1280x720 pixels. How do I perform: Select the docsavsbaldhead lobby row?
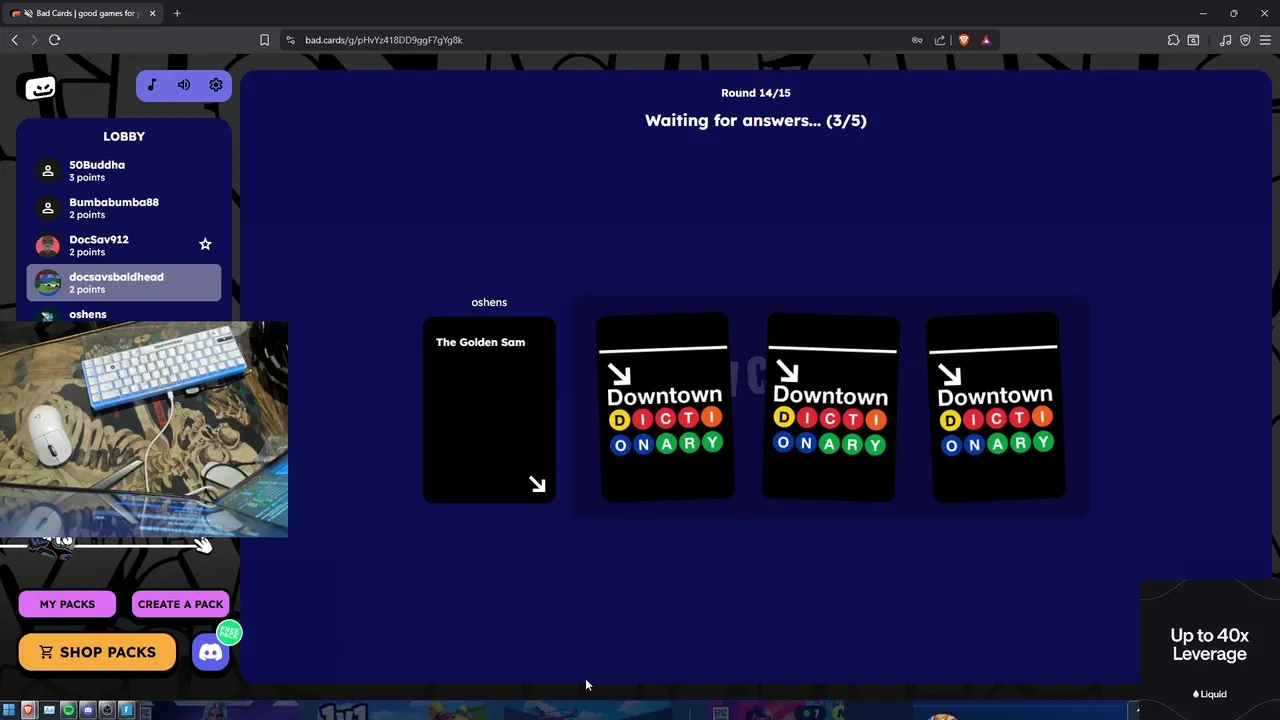[124, 283]
